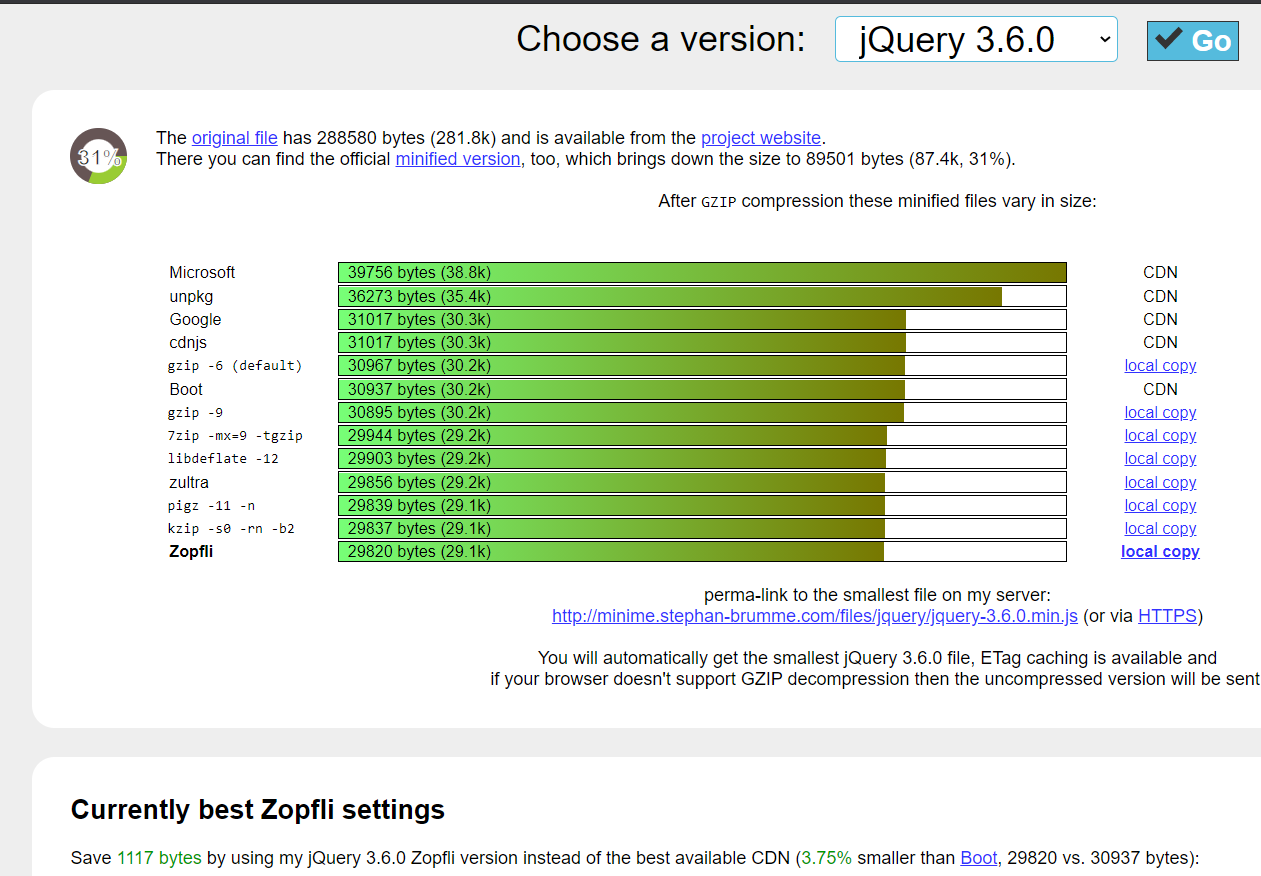This screenshot has height=876, width=1261.
Task: Open the original file link
Action: pos(235,138)
